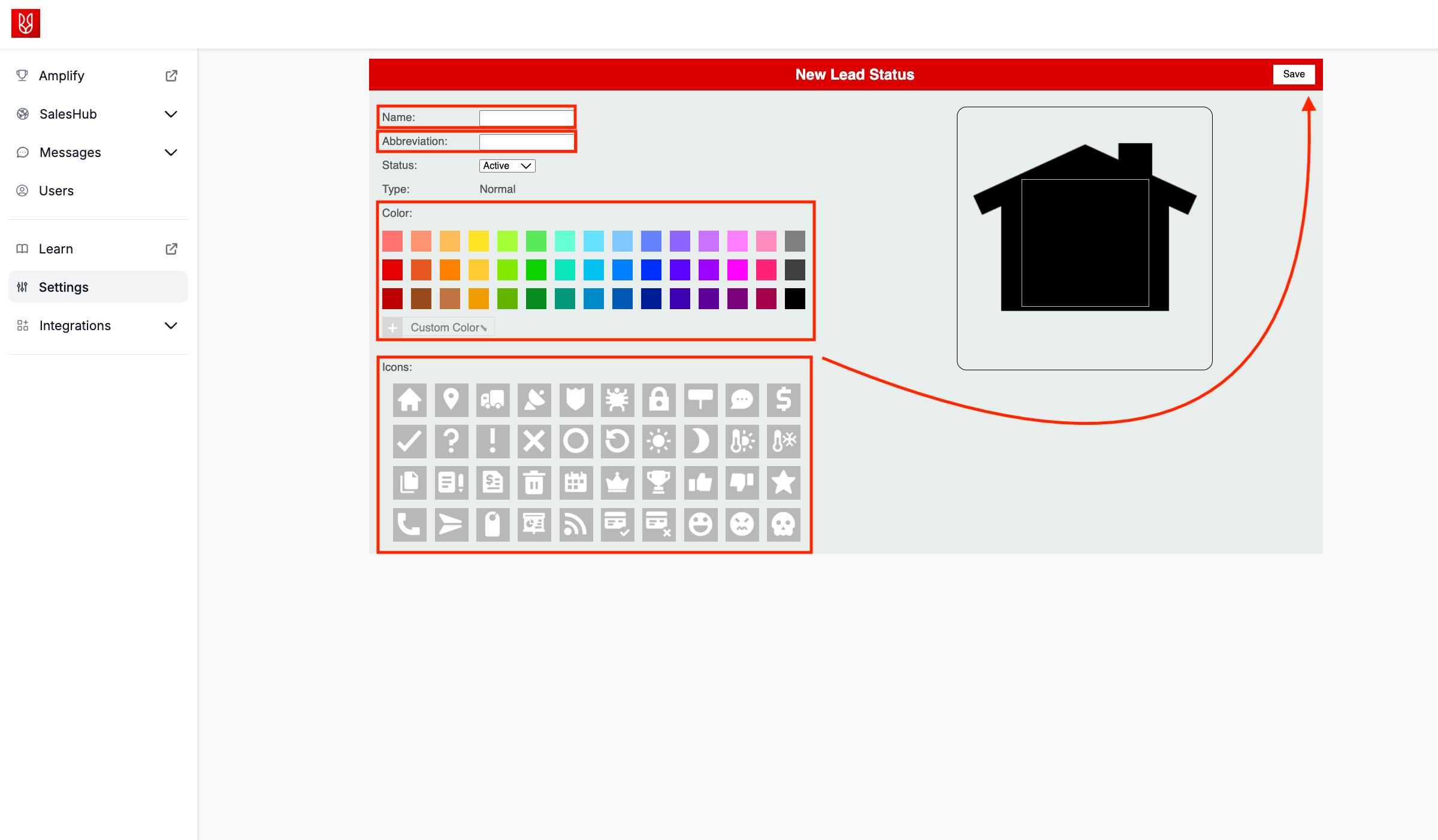
Task: Choose the dark charcoal swatch in middle row
Action: [795, 270]
